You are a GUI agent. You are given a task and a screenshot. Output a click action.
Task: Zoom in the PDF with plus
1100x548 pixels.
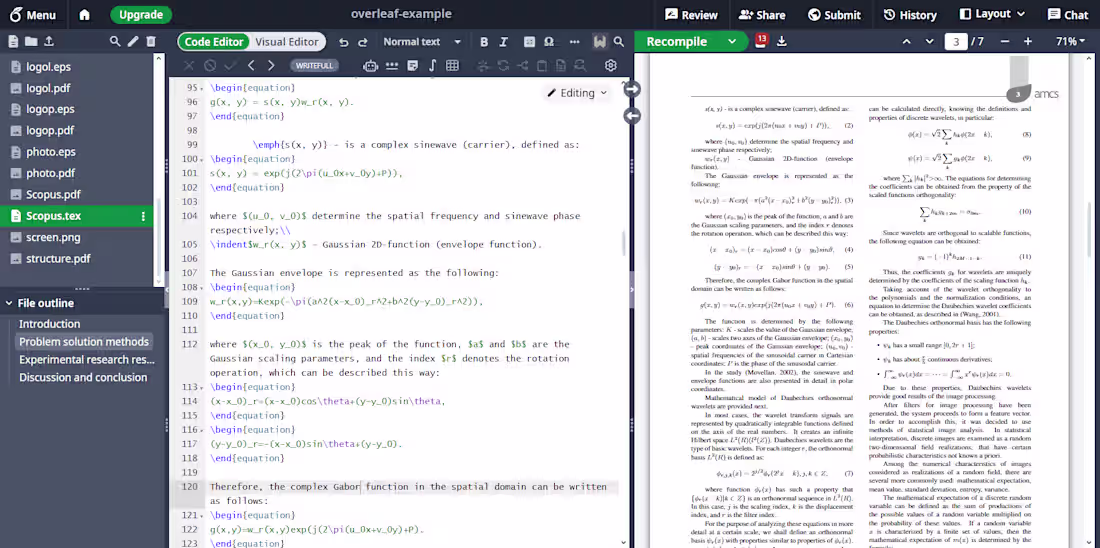click(x=1028, y=41)
